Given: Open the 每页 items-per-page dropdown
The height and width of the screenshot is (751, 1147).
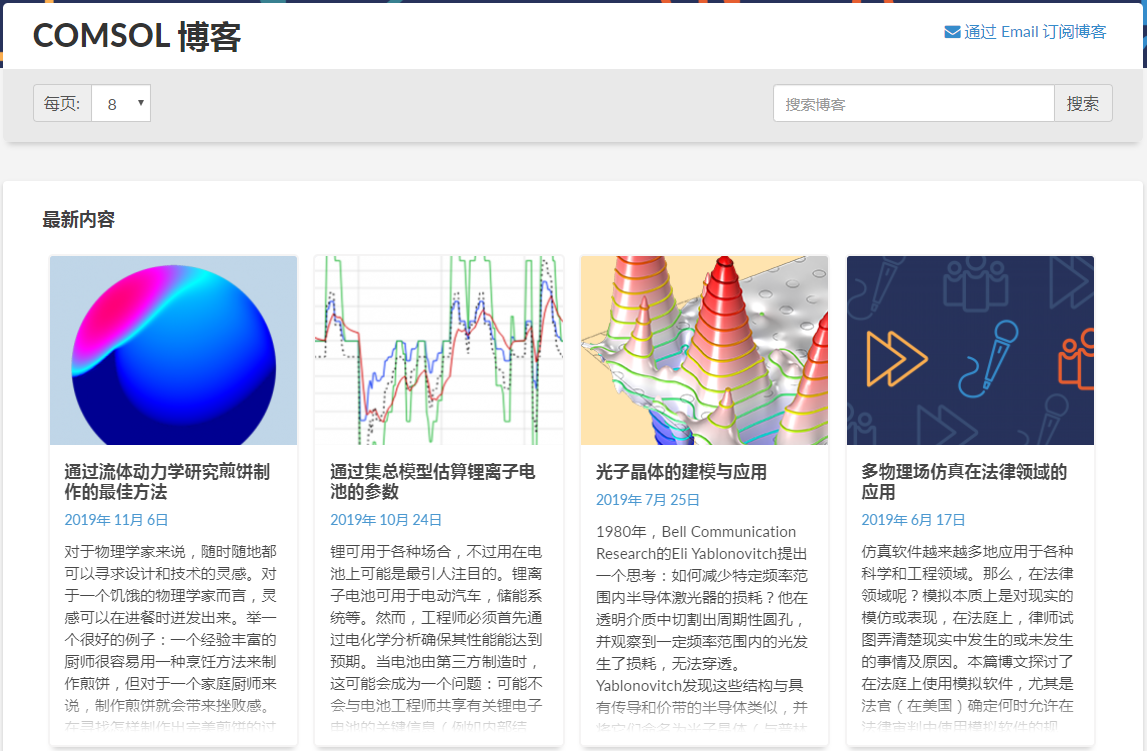Looking at the screenshot, I should pyautogui.click(x=121, y=102).
